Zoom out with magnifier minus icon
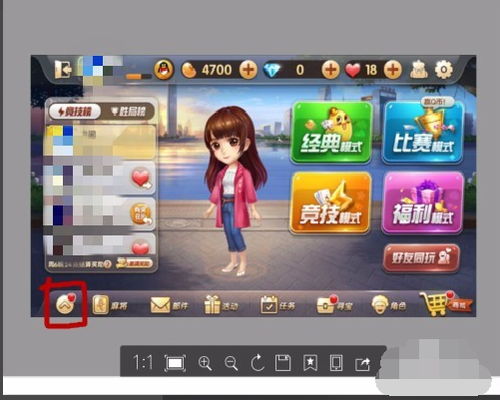Viewport: 500px width, 400px height. tap(231, 363)
